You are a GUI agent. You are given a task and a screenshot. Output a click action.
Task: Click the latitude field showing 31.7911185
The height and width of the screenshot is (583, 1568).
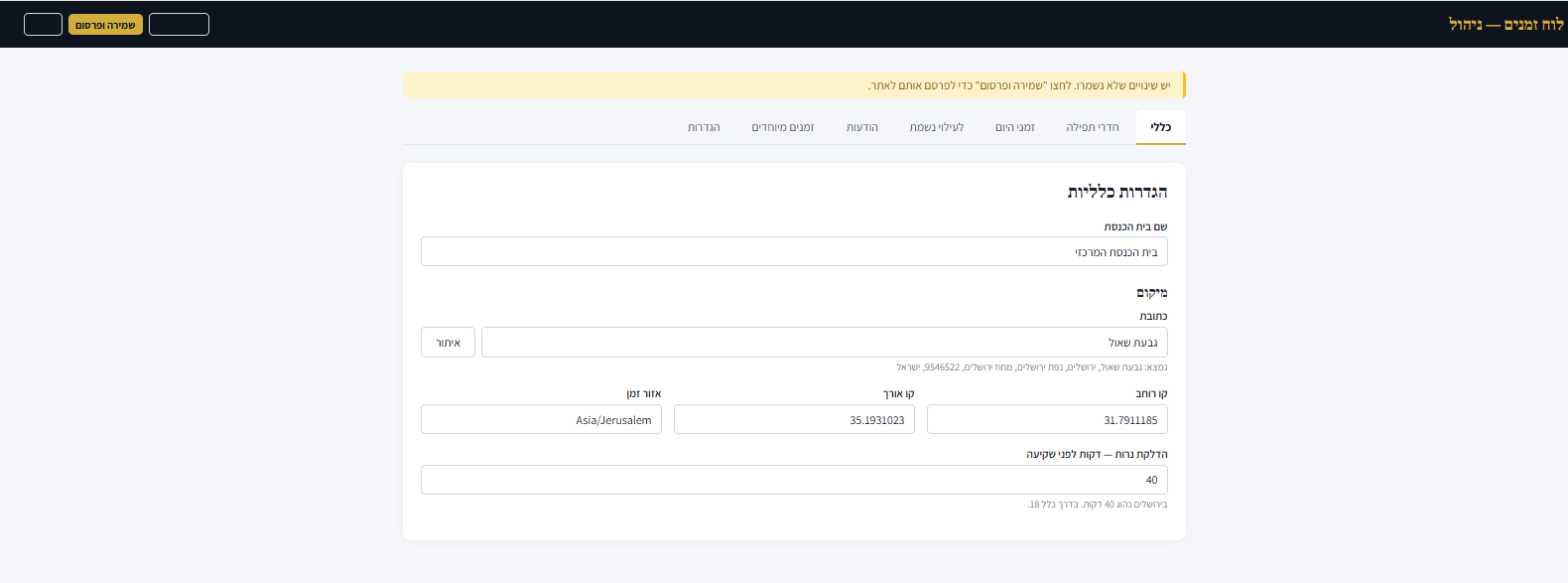click(1047, 420)
